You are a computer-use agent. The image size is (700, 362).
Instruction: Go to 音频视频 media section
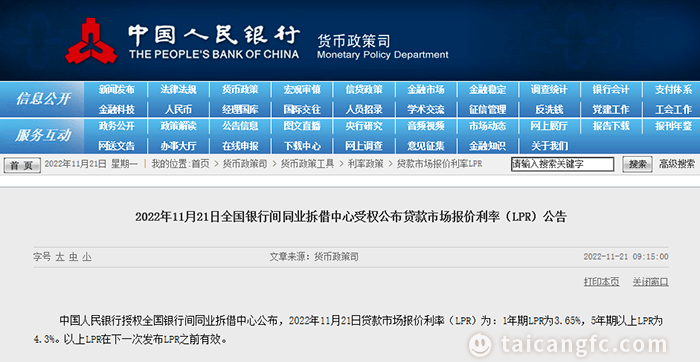[426, 126]
